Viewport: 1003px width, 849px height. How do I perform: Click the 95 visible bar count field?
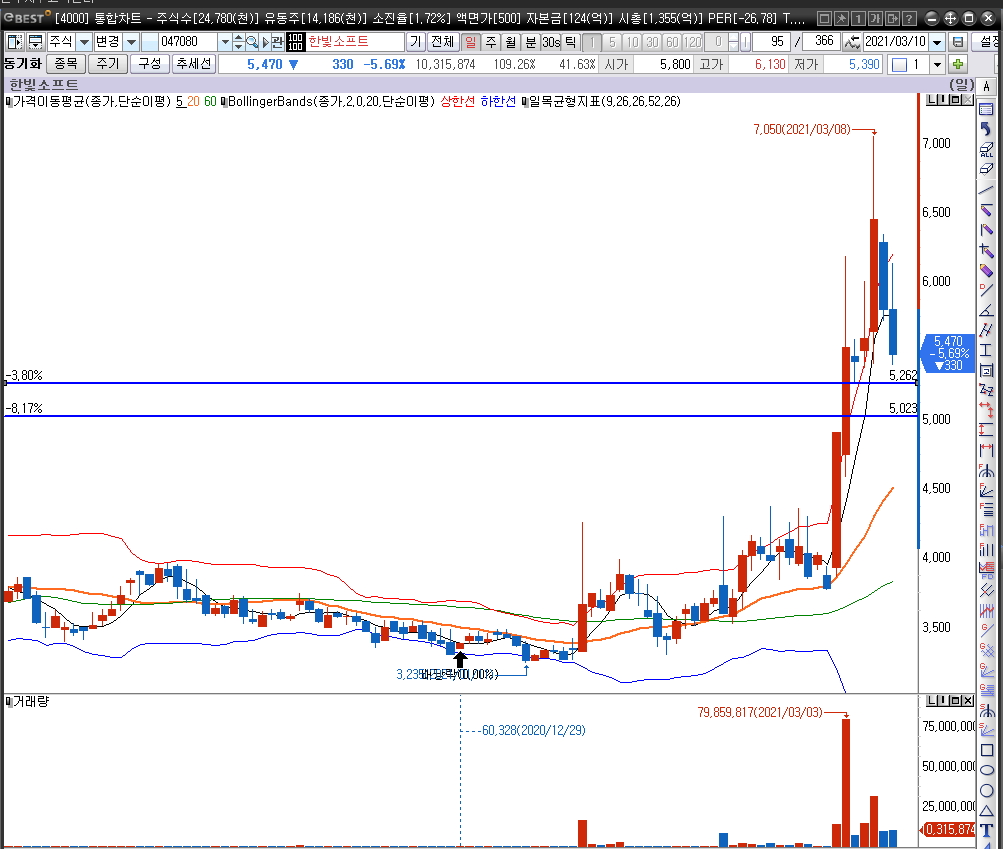[771, 42]
